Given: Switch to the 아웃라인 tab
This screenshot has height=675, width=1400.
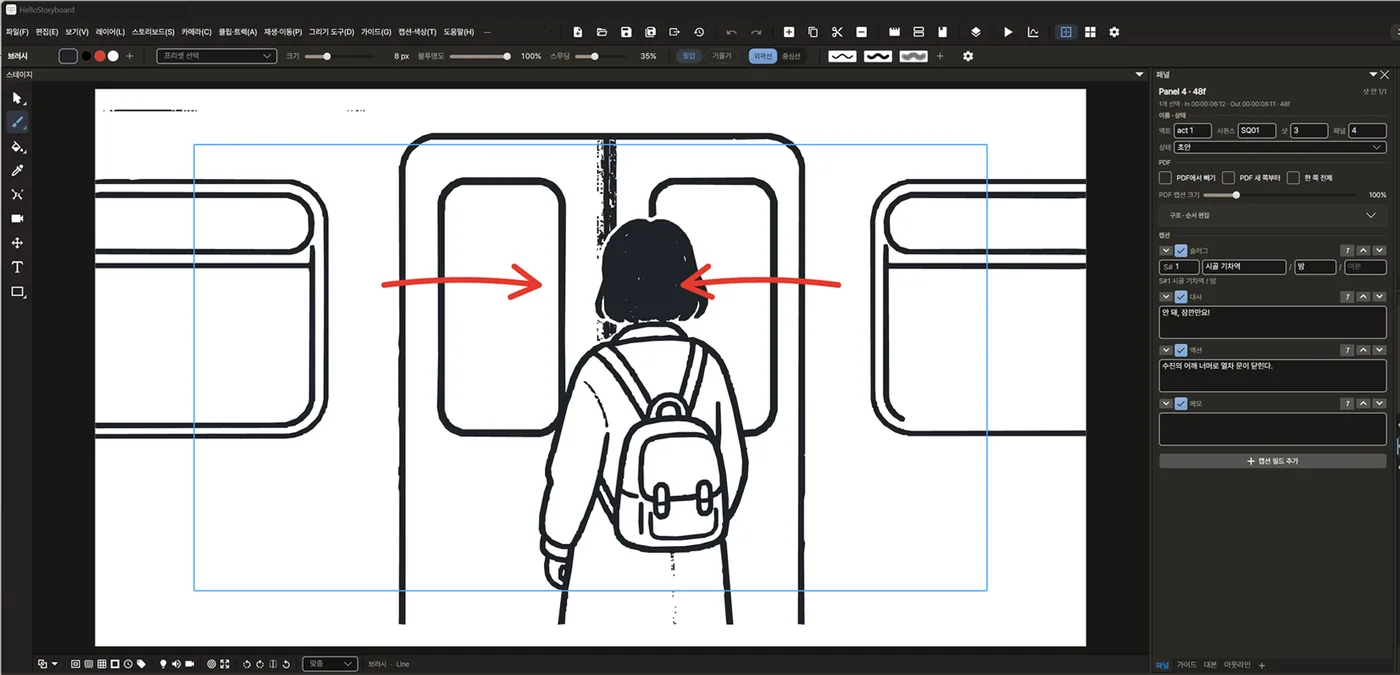Looking at the screenshot, I should coord(1237,664).
